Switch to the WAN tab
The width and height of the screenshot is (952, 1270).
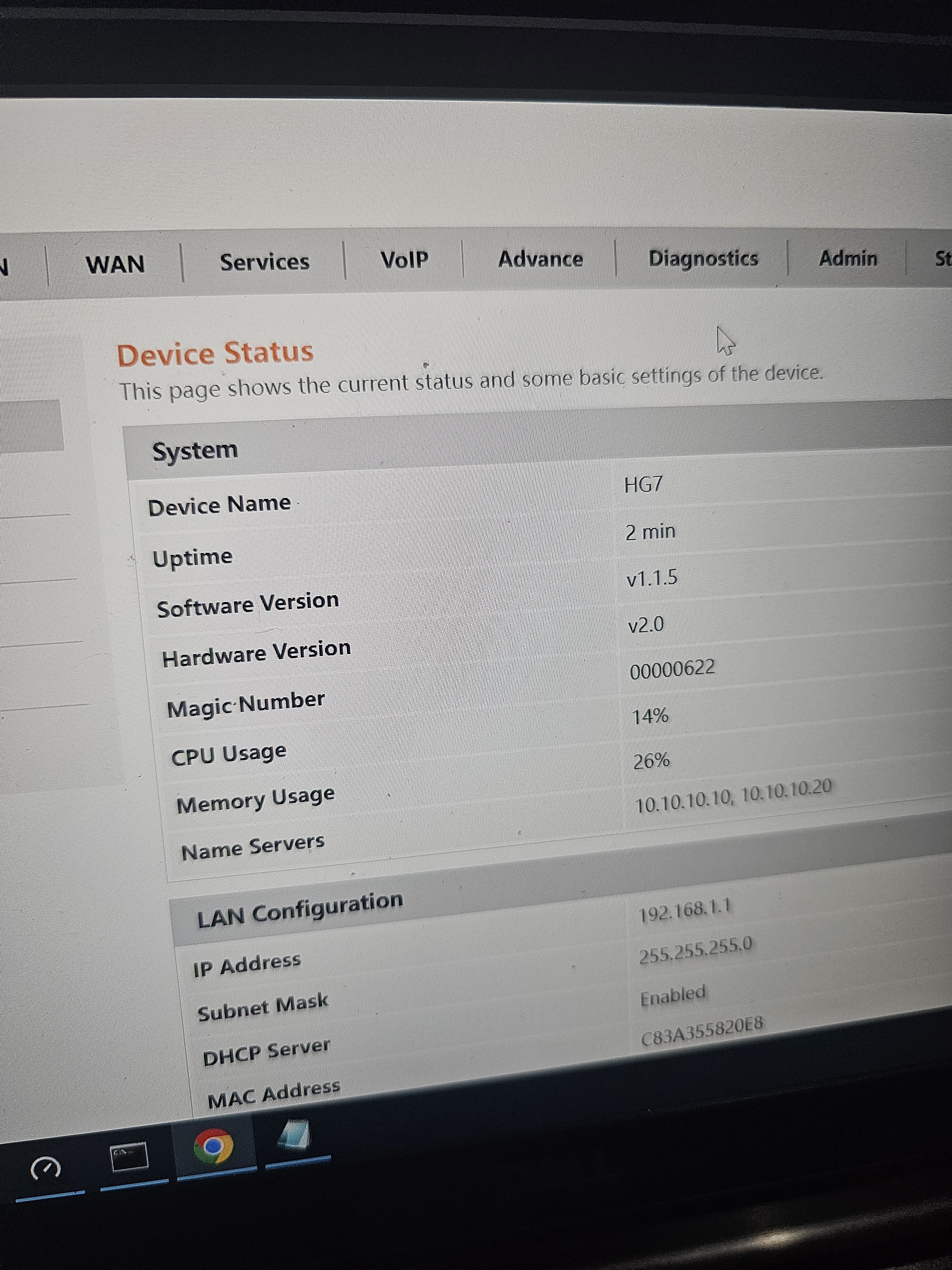pyautogui.click(x=115, y=265)
